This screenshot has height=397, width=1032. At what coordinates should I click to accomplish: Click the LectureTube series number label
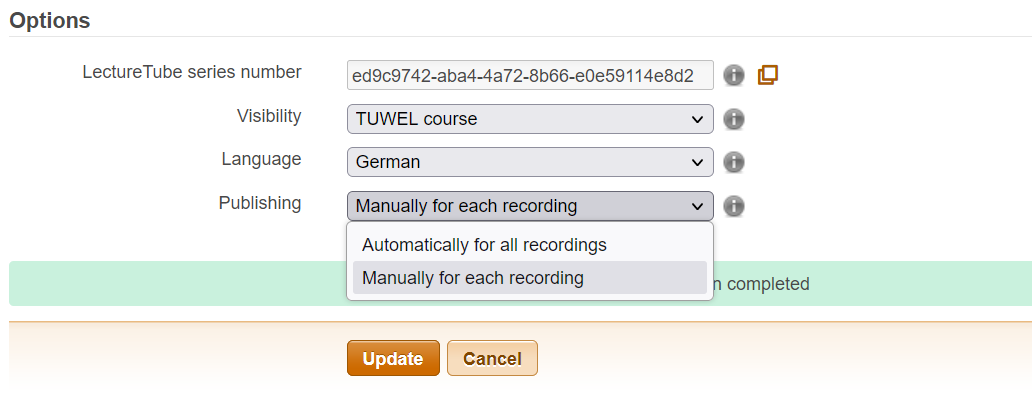tap(192, 72)
